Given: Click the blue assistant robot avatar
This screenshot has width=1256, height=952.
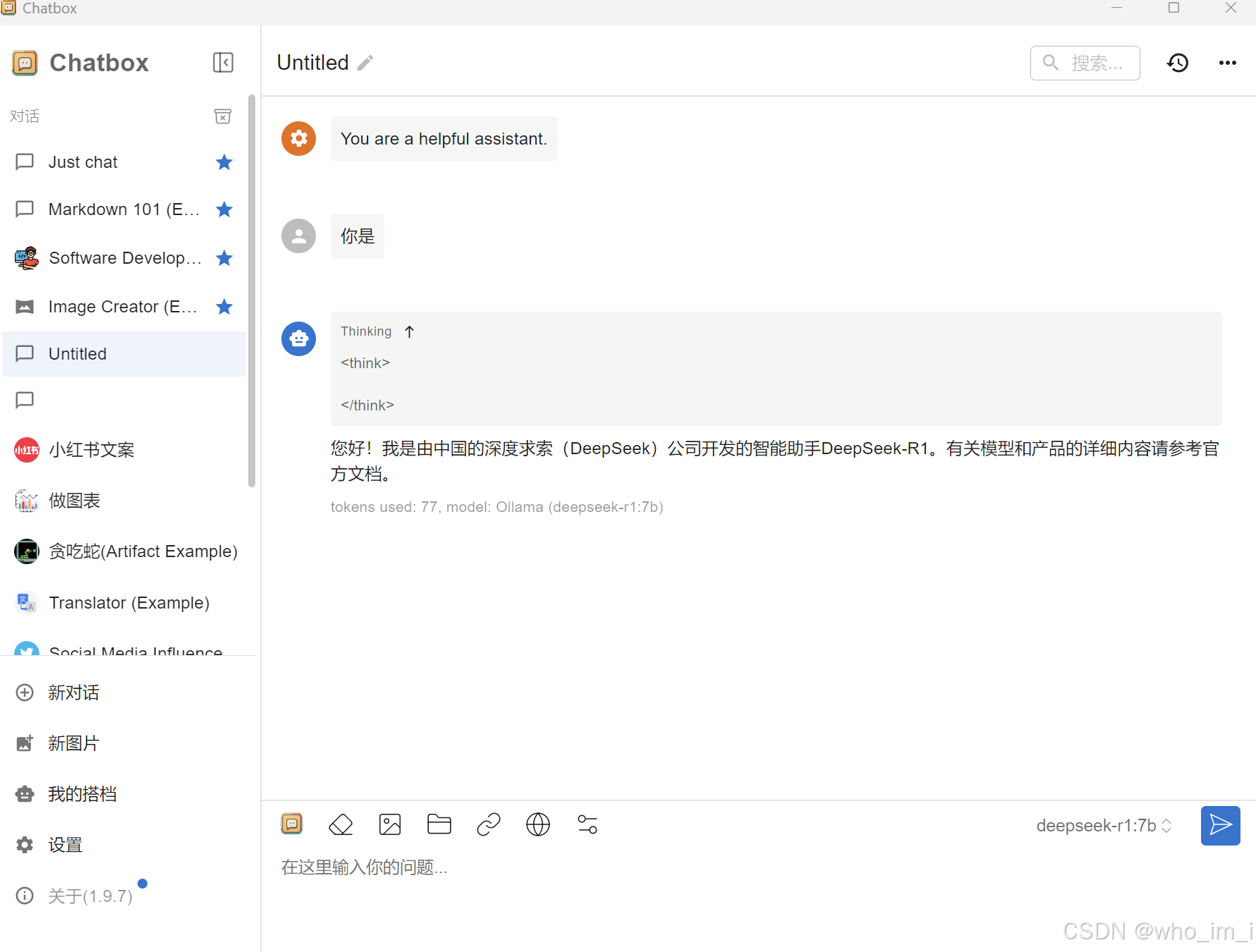Looking at the screenshot, I should [x=299, y=338].
